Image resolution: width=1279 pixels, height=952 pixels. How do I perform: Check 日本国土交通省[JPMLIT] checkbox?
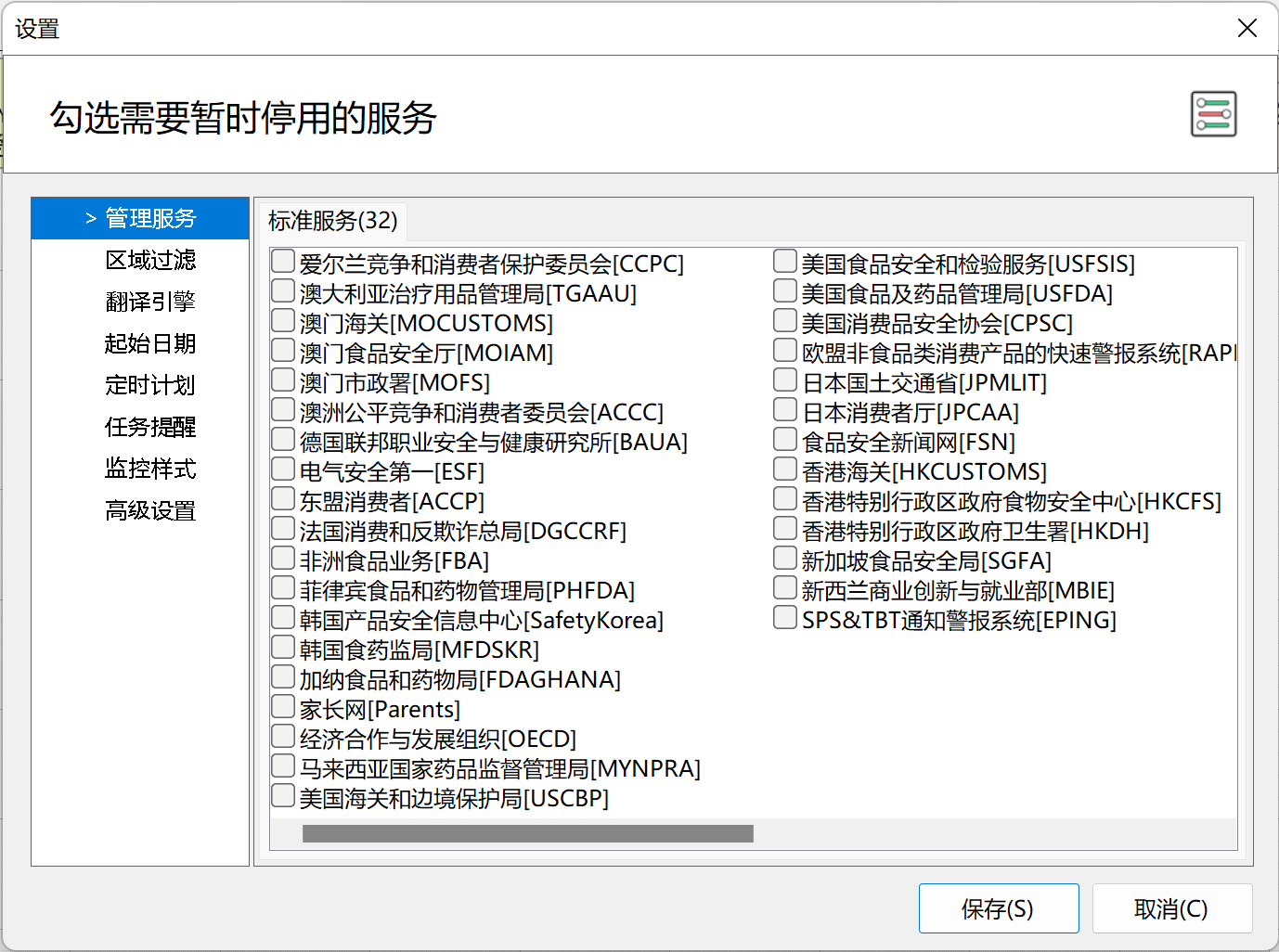785,380
